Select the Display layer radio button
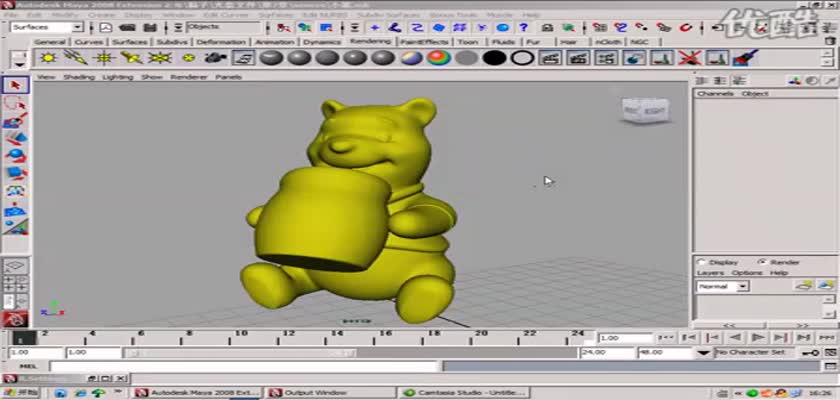This screenshot has height=400, width=840. tap(701, 262)
